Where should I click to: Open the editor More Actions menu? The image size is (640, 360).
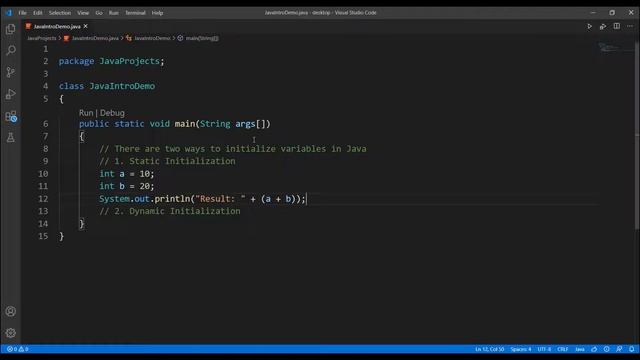(630, 27)
